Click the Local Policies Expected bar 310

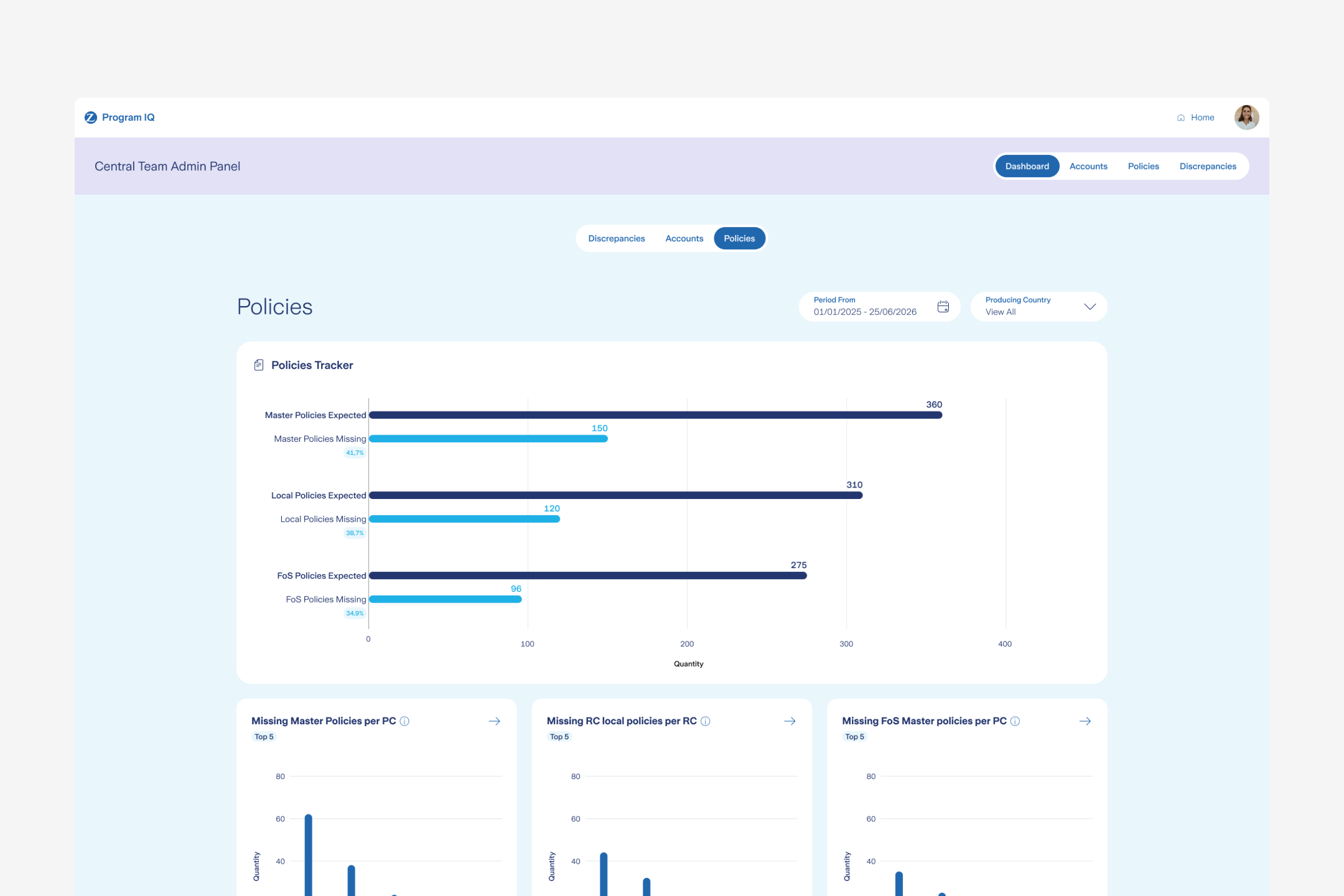pyautogui.click(x=615, y=495)
